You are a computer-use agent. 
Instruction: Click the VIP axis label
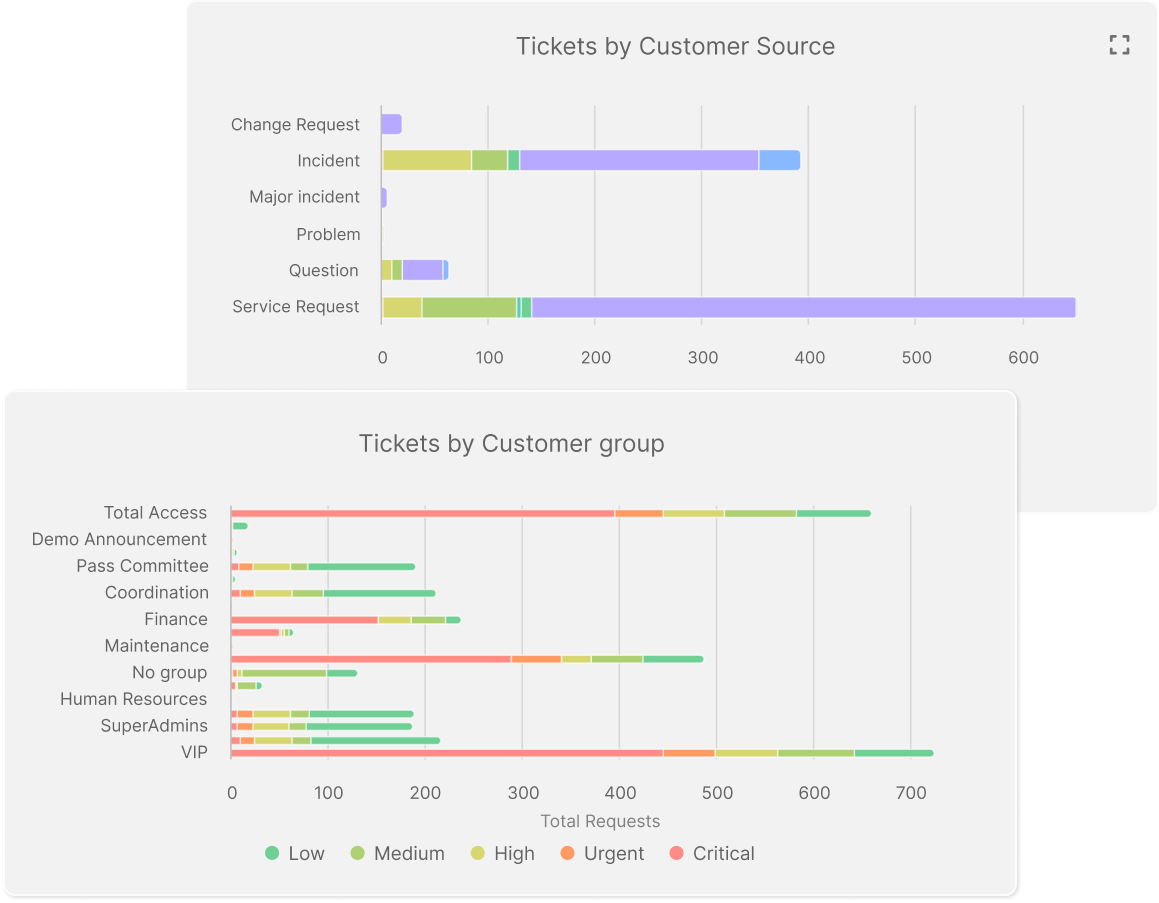196,751
